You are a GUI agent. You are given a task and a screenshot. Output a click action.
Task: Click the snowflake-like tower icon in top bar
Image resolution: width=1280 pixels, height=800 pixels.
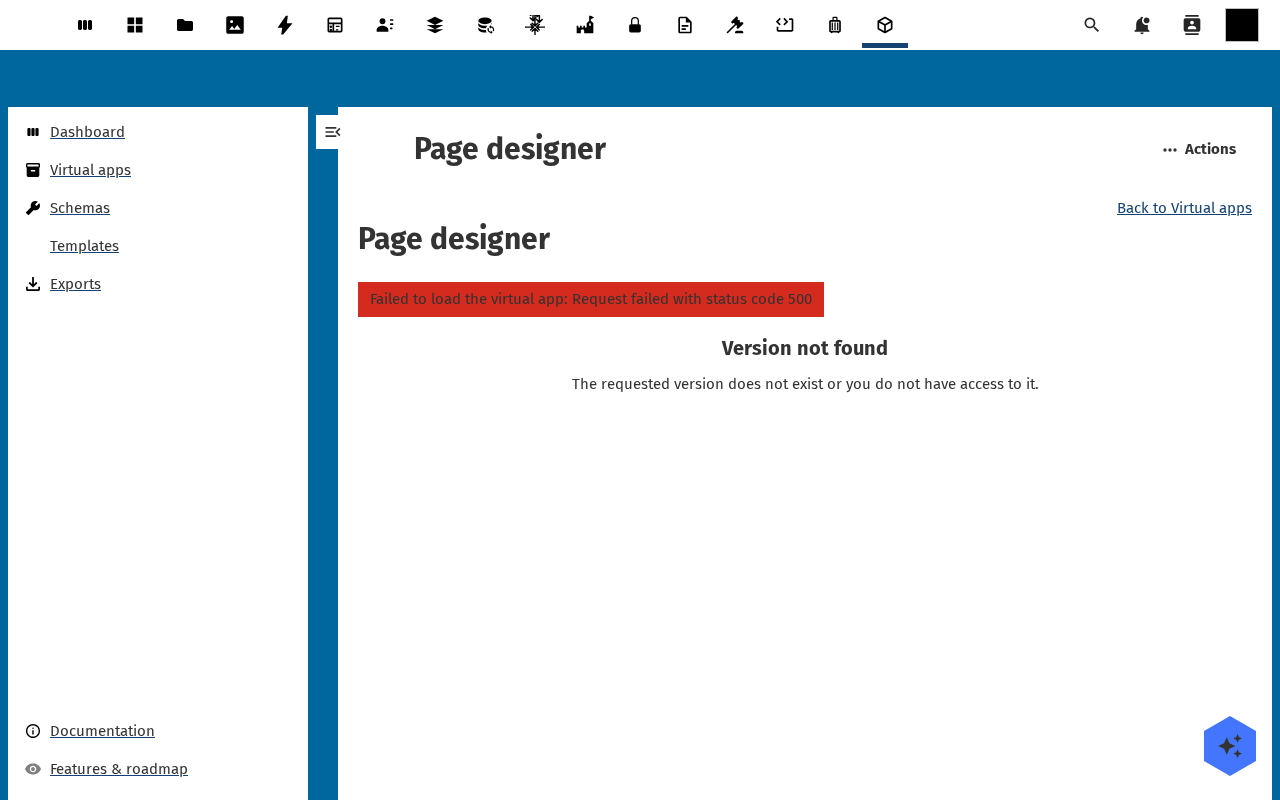(535, 25)
